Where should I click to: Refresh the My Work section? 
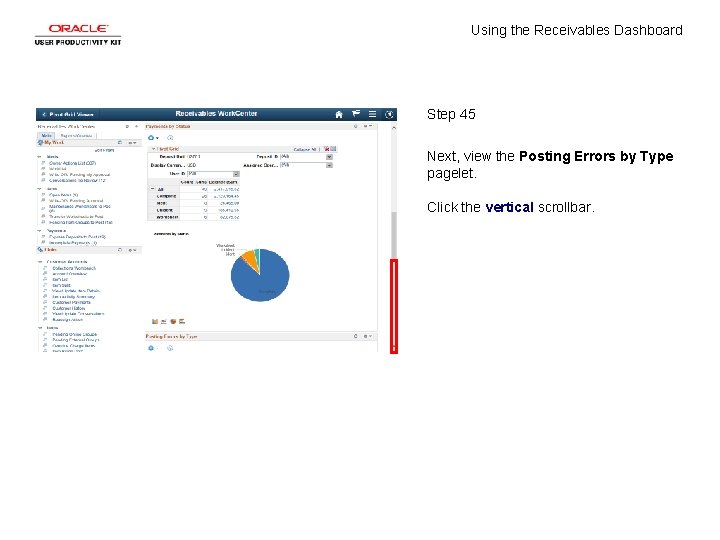tap(120, 143)
